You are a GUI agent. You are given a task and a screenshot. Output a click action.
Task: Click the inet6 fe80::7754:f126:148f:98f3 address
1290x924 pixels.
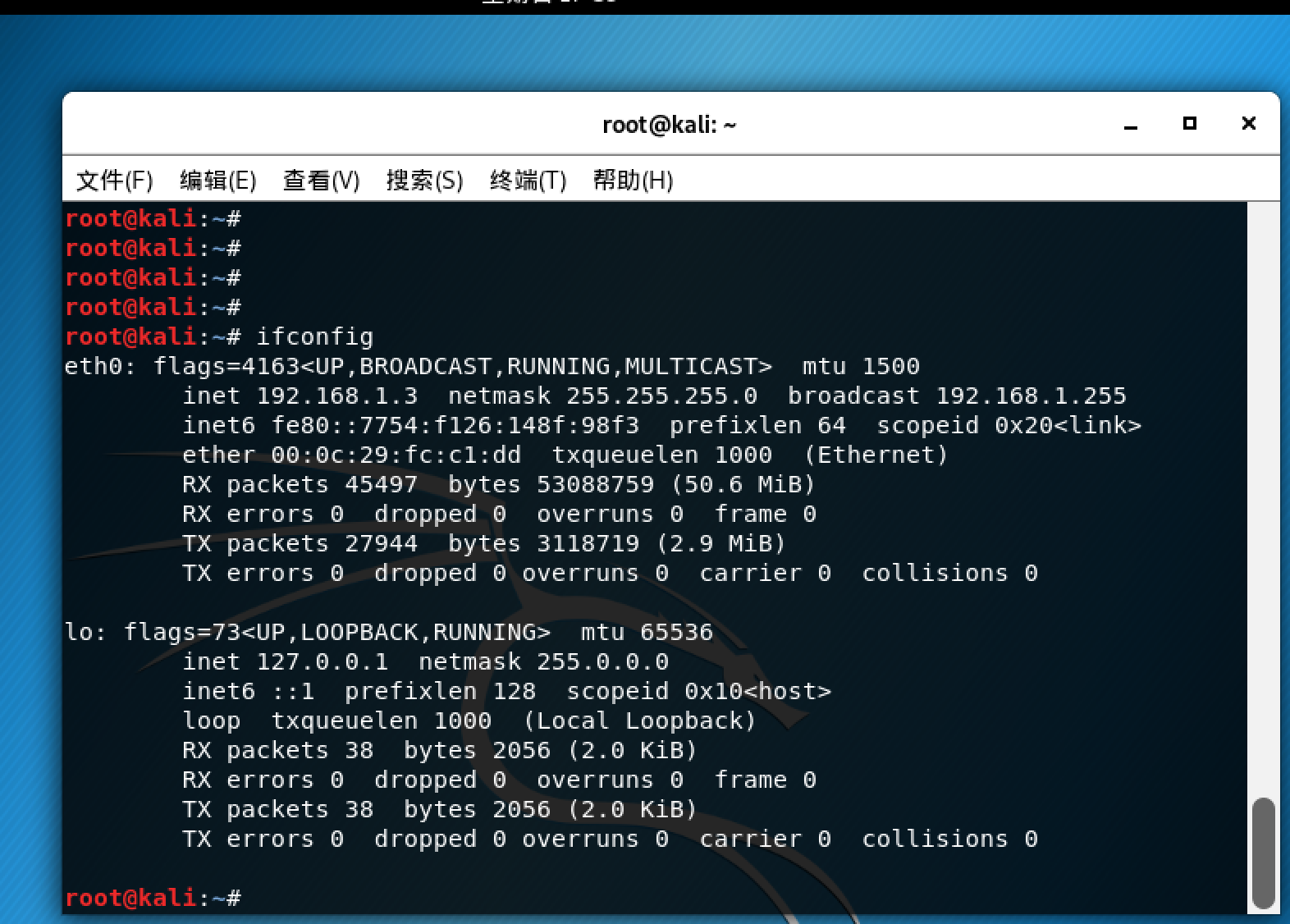tap(410, 425)
